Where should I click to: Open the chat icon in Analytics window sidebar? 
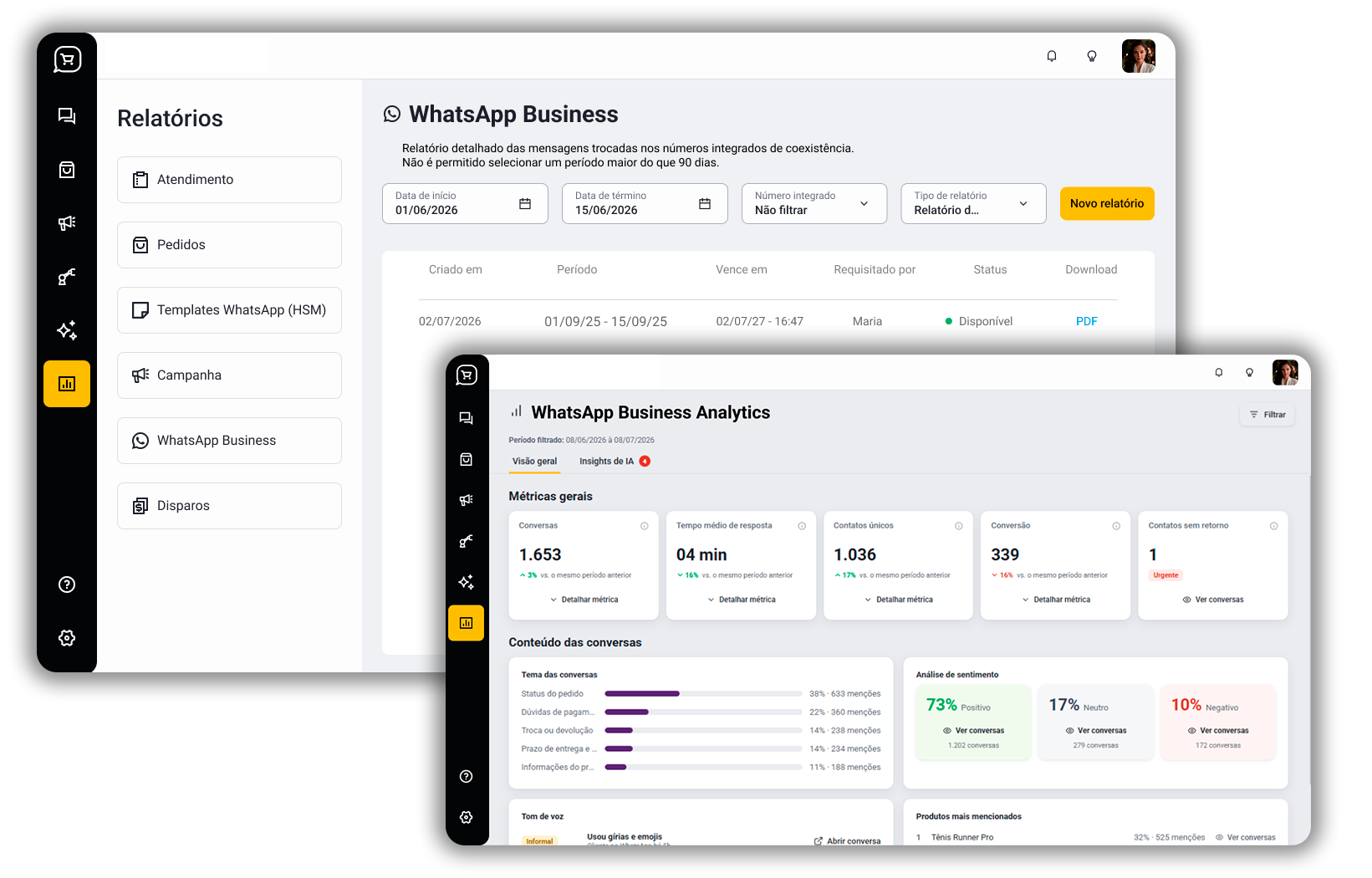tap(467, 418)
